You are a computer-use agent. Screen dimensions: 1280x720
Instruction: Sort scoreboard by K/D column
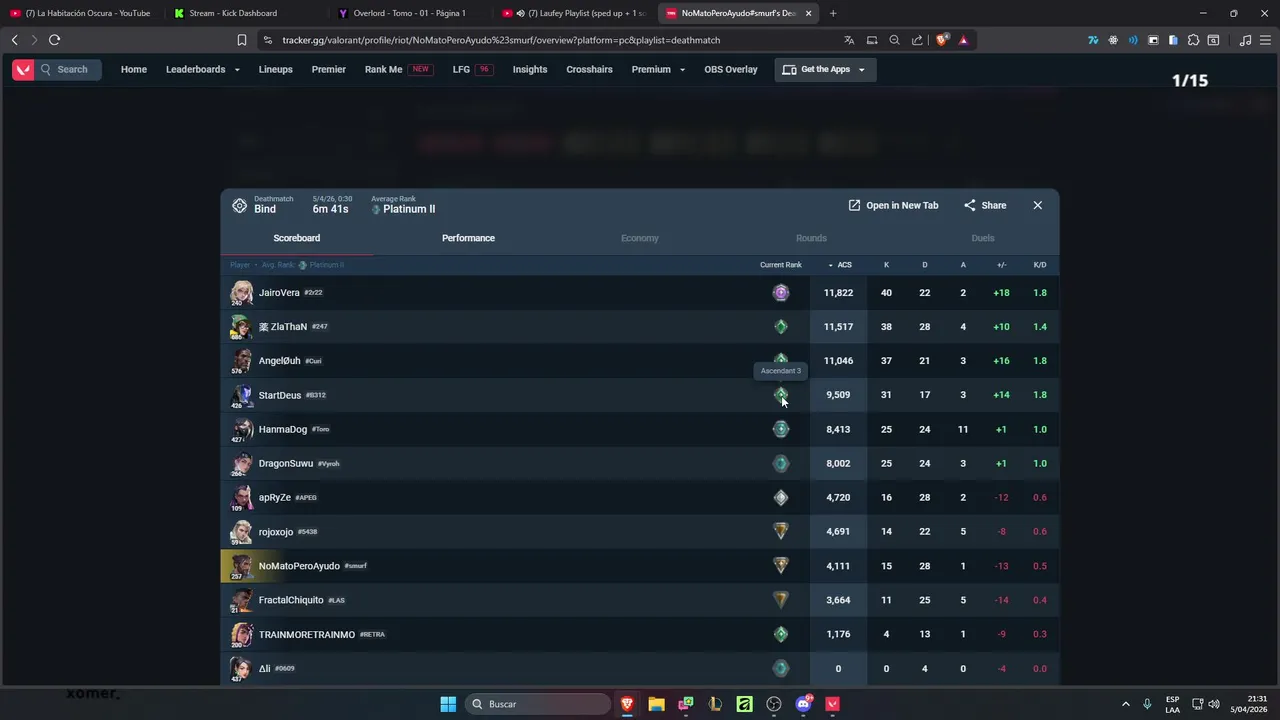1040,265
